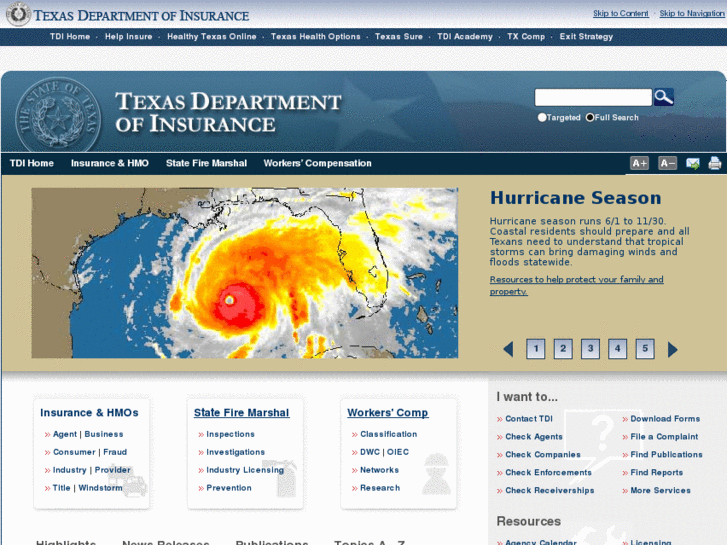This screenshot has width=727, height=545.
Task: Go to next slide arrow
Action: coord(673,349)
